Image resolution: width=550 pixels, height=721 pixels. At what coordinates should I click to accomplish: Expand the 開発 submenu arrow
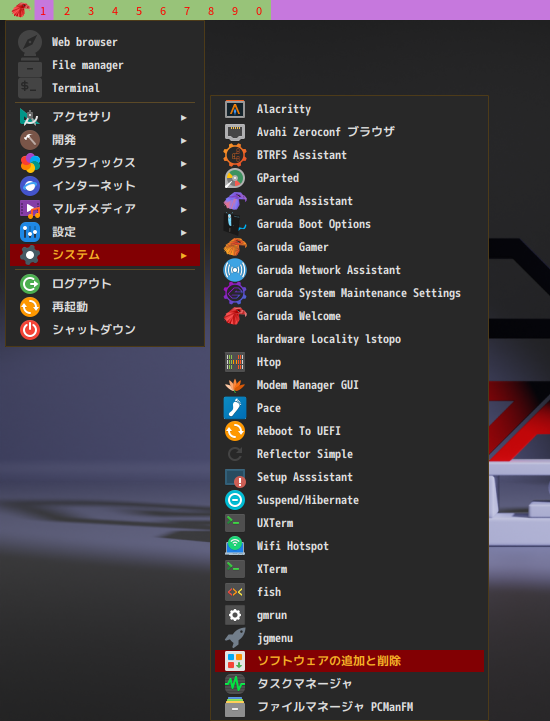pyautogui.click(x=183, y=141)
